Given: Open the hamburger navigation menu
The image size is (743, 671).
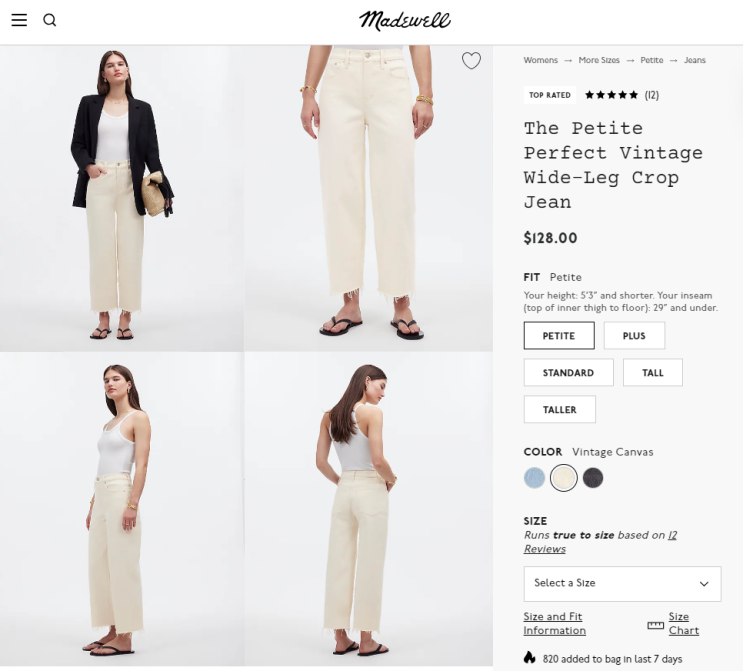Looking at the screenshot, I should click(19, 20).
